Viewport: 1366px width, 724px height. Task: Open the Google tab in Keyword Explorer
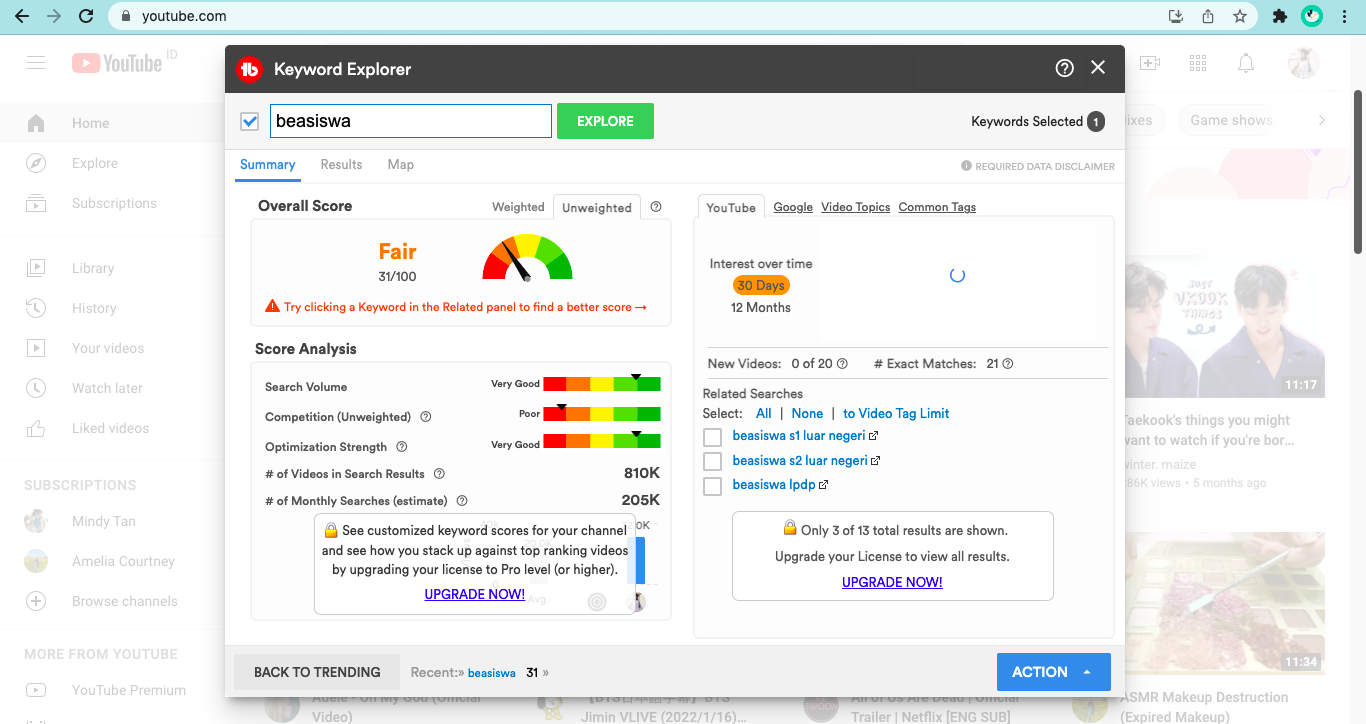(793, 207)
